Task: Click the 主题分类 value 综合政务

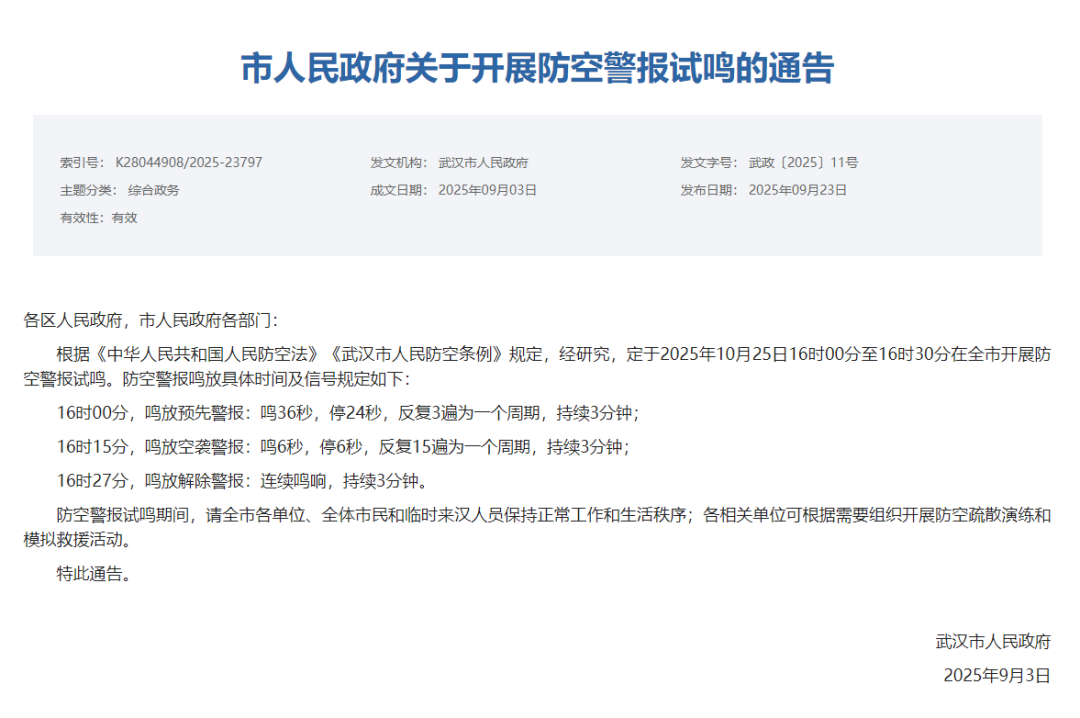Action: (153, 190)
